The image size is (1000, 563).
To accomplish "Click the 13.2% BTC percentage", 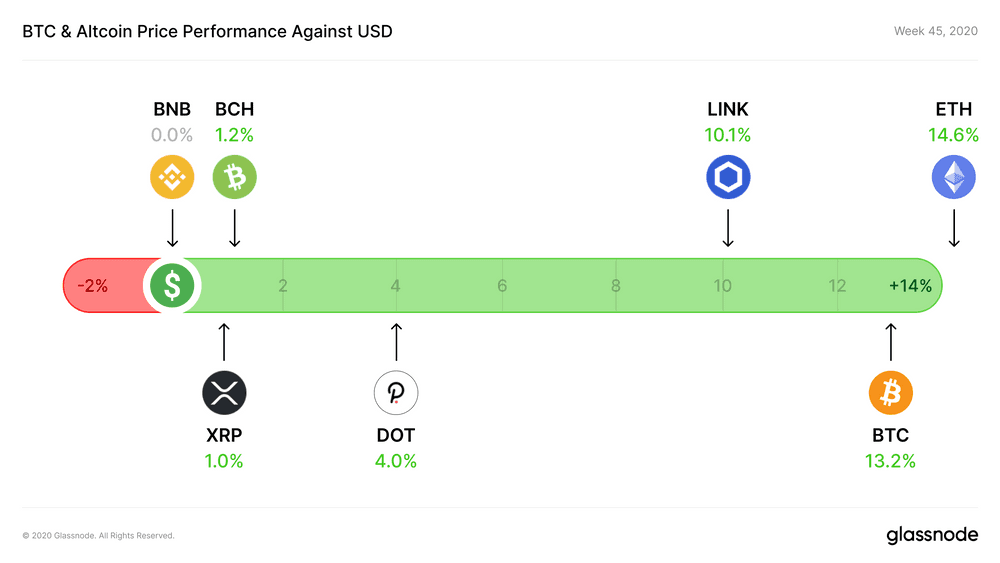I will [890, 461].
